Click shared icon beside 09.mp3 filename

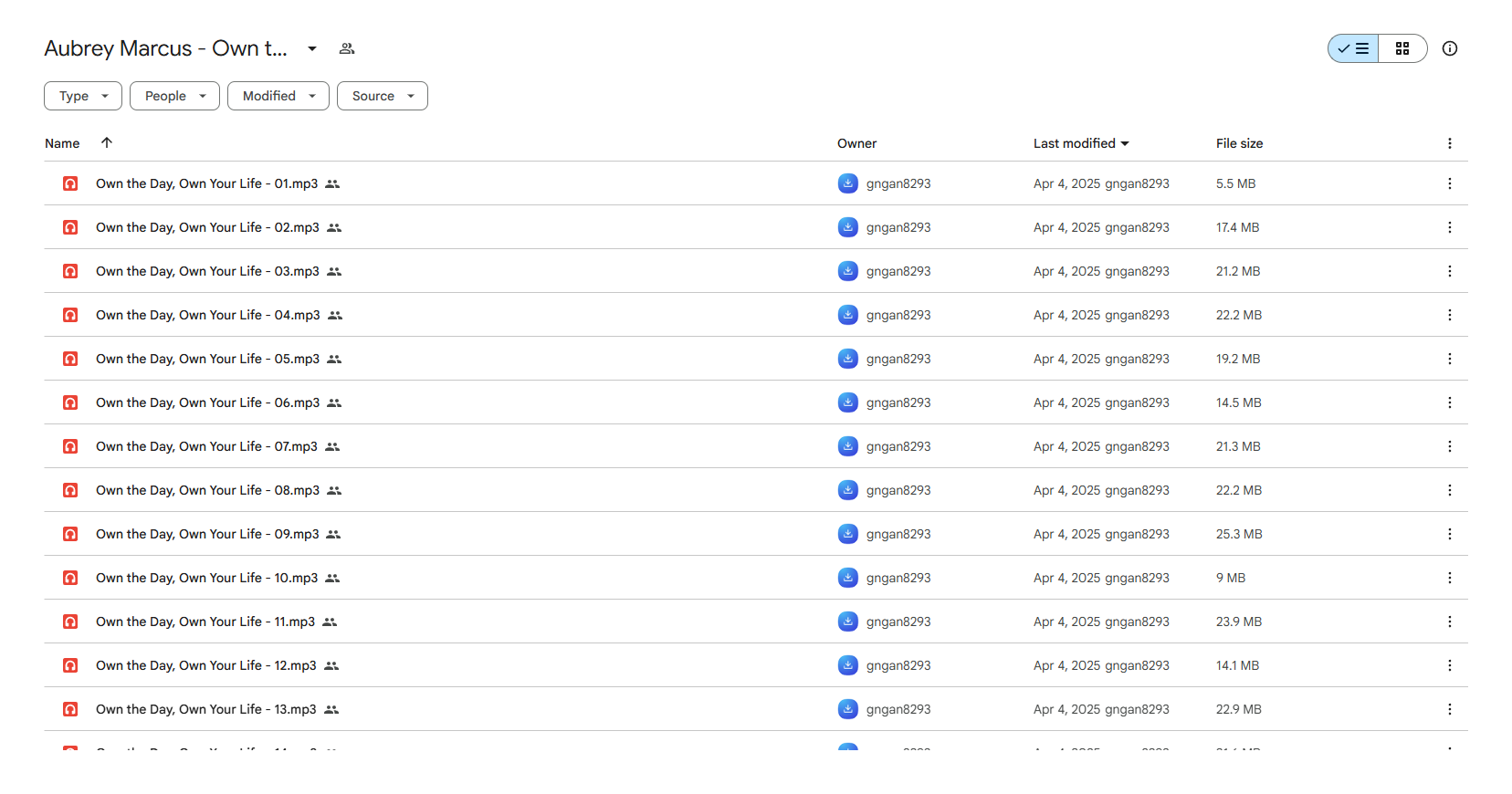(x=333, y=535)
